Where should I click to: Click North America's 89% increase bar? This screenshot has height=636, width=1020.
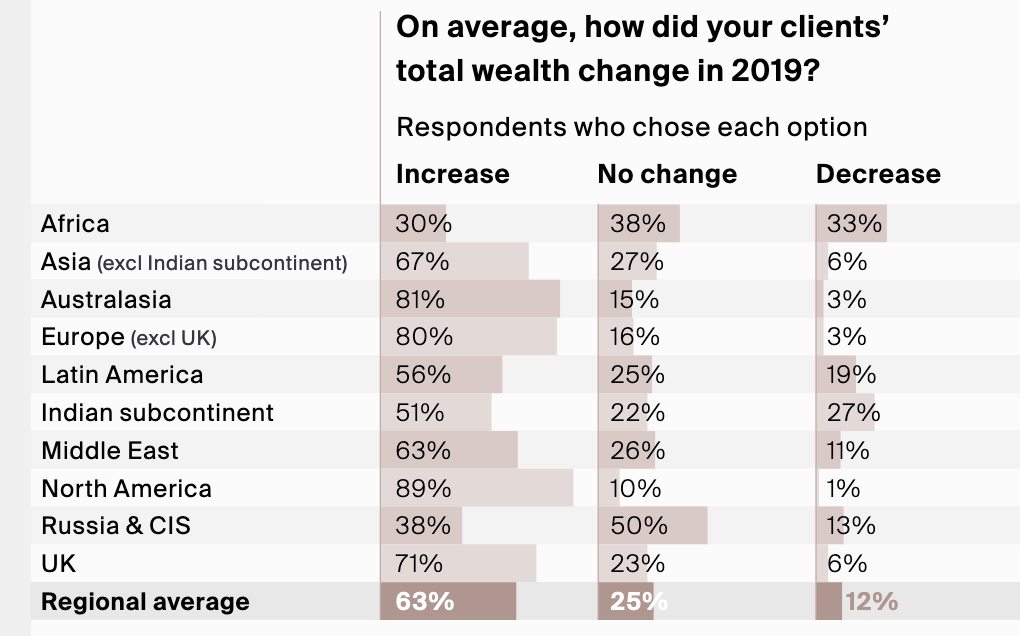477,489
